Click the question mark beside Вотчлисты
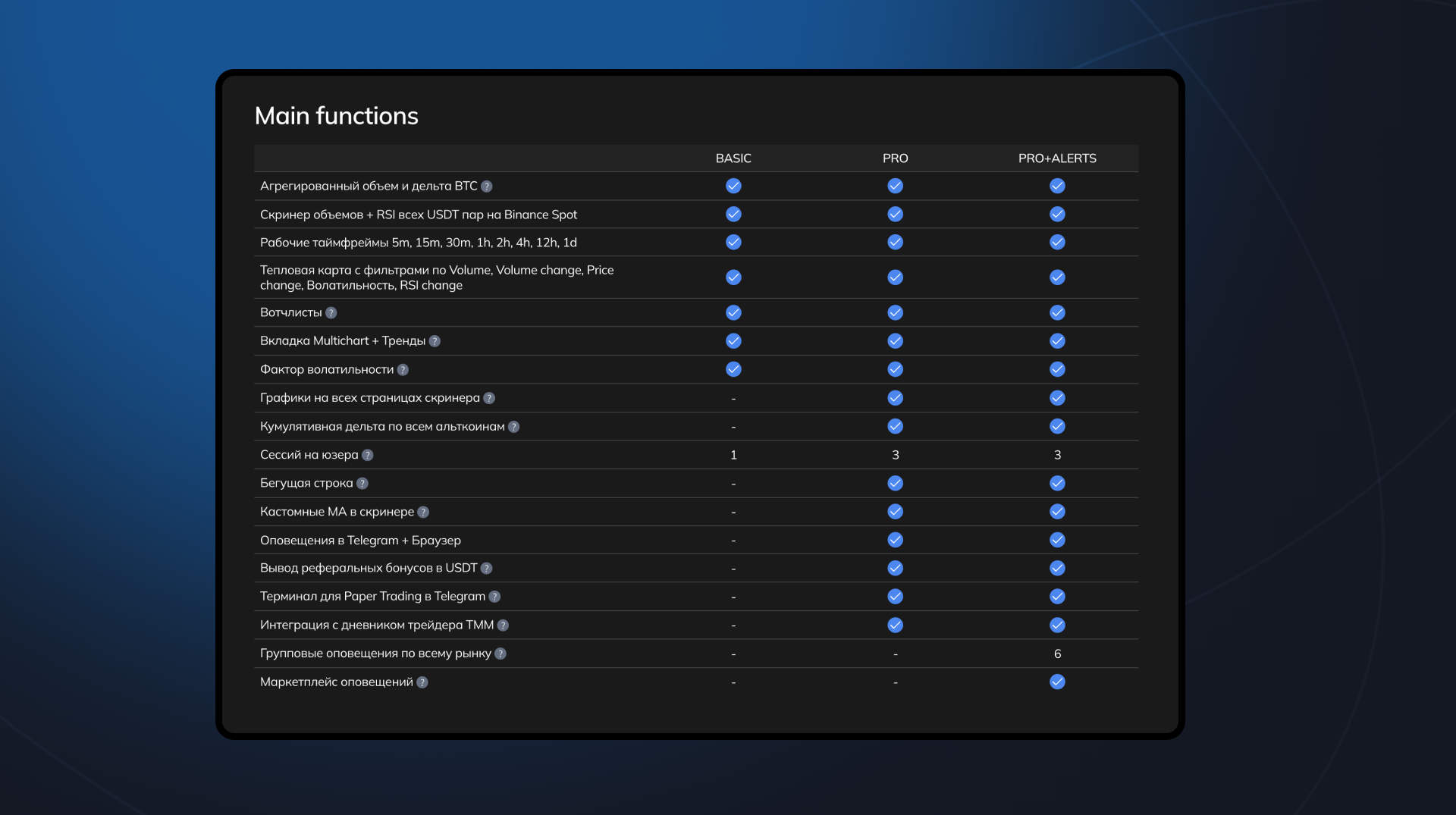 click(331, 313)
